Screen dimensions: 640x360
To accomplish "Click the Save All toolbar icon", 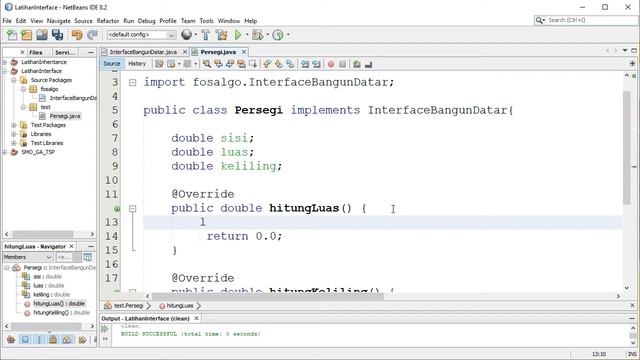I will point(57,35).
